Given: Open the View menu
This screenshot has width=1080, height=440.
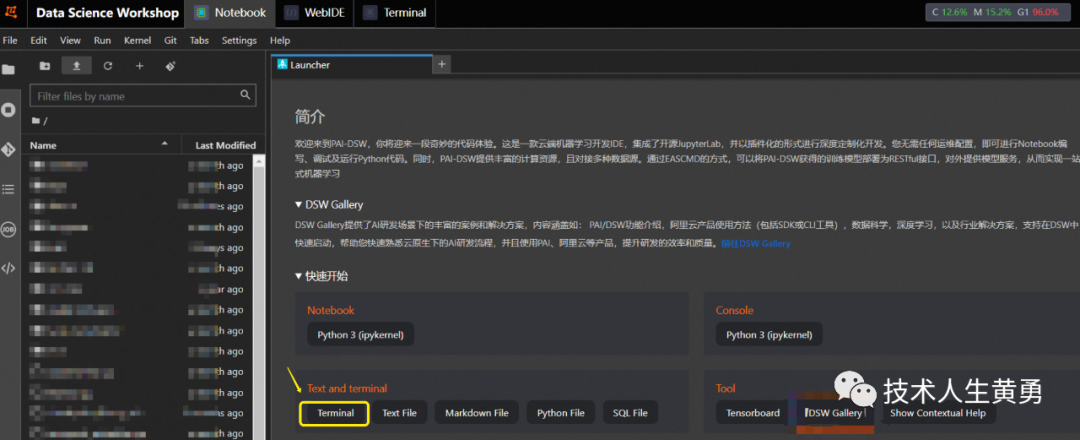Looking at the screenshot, I should 70,41.
